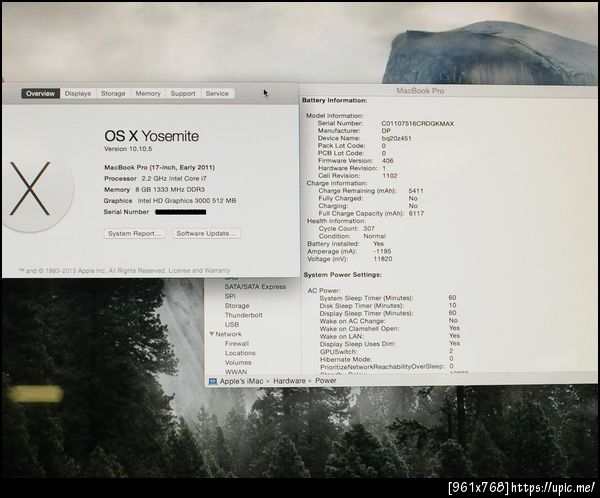Click Processor 2.2 GHz Intel Core i7
Viewport: 600px width, 498px height.
click(x=155, y=178)
